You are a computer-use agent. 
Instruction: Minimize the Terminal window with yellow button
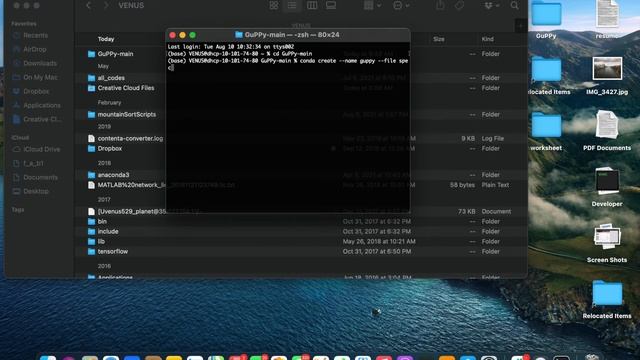[x=182, y=35]
